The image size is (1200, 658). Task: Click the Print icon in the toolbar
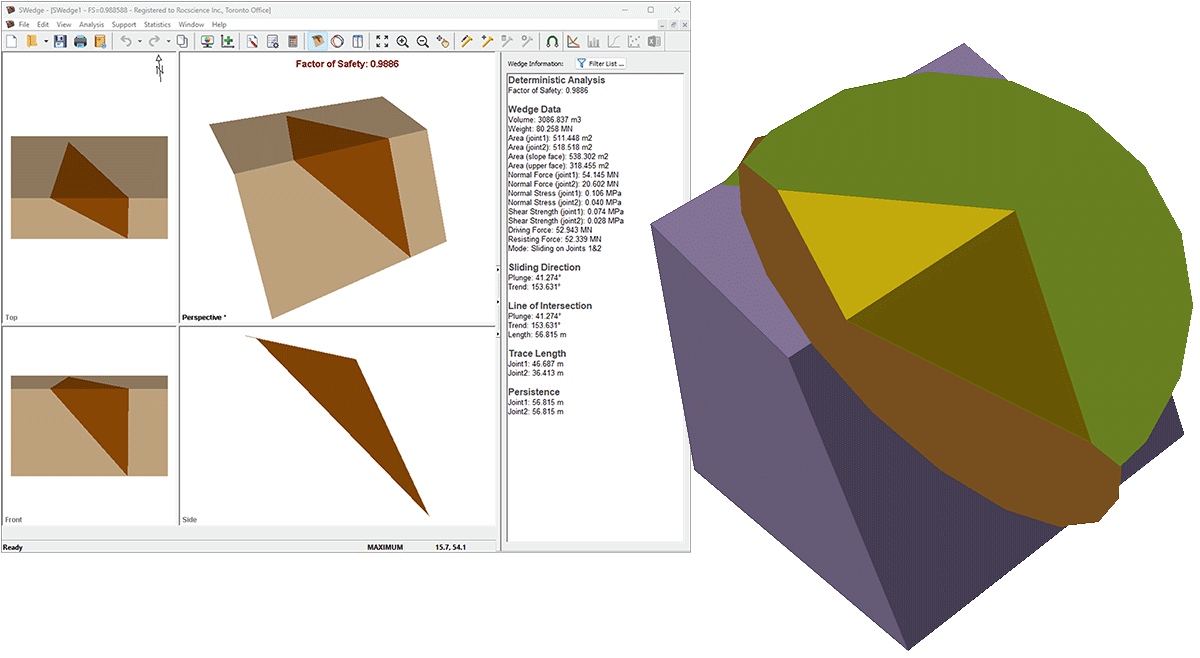[80, 41]
